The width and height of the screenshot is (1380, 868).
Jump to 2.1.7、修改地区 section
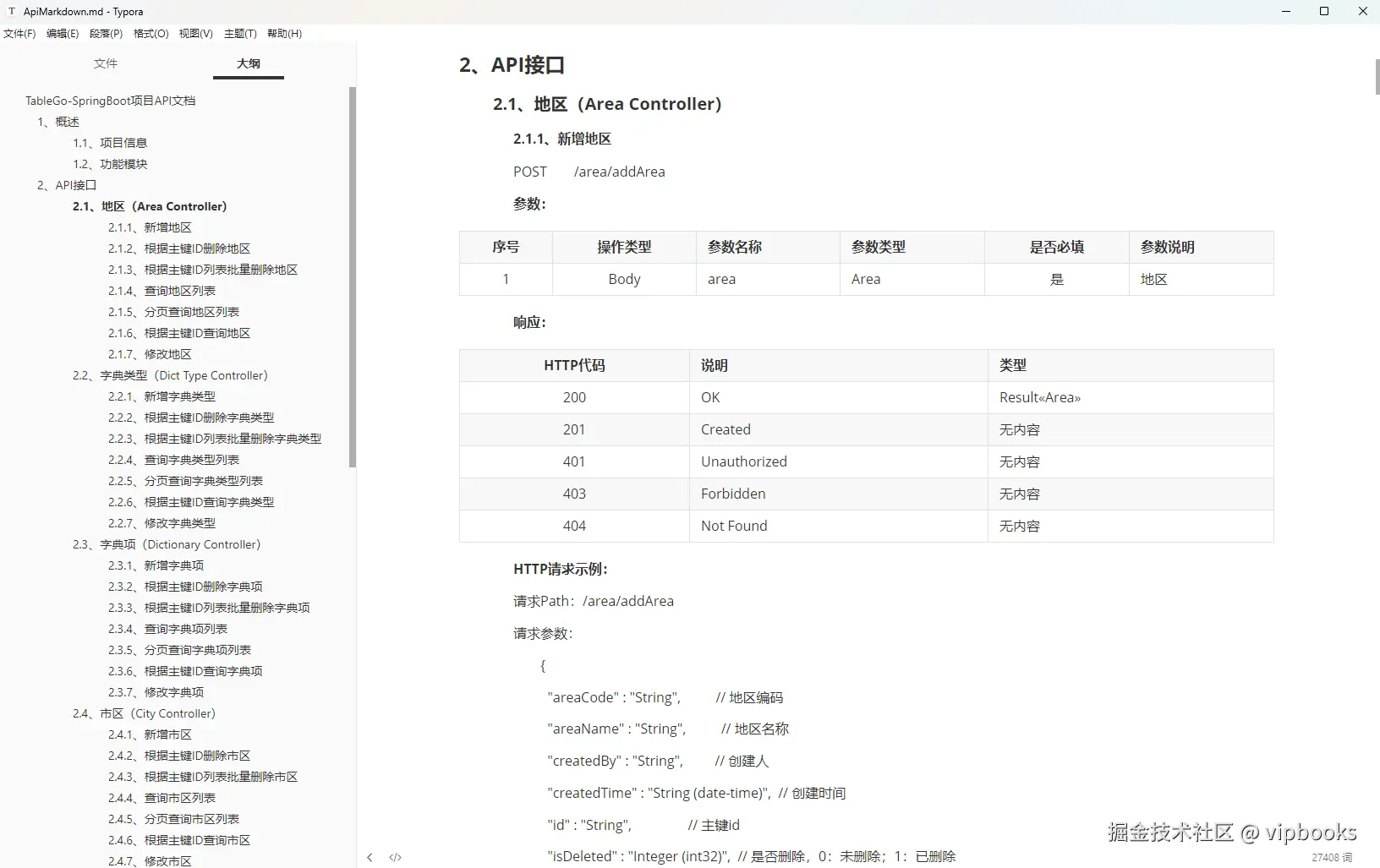(150, 354)
